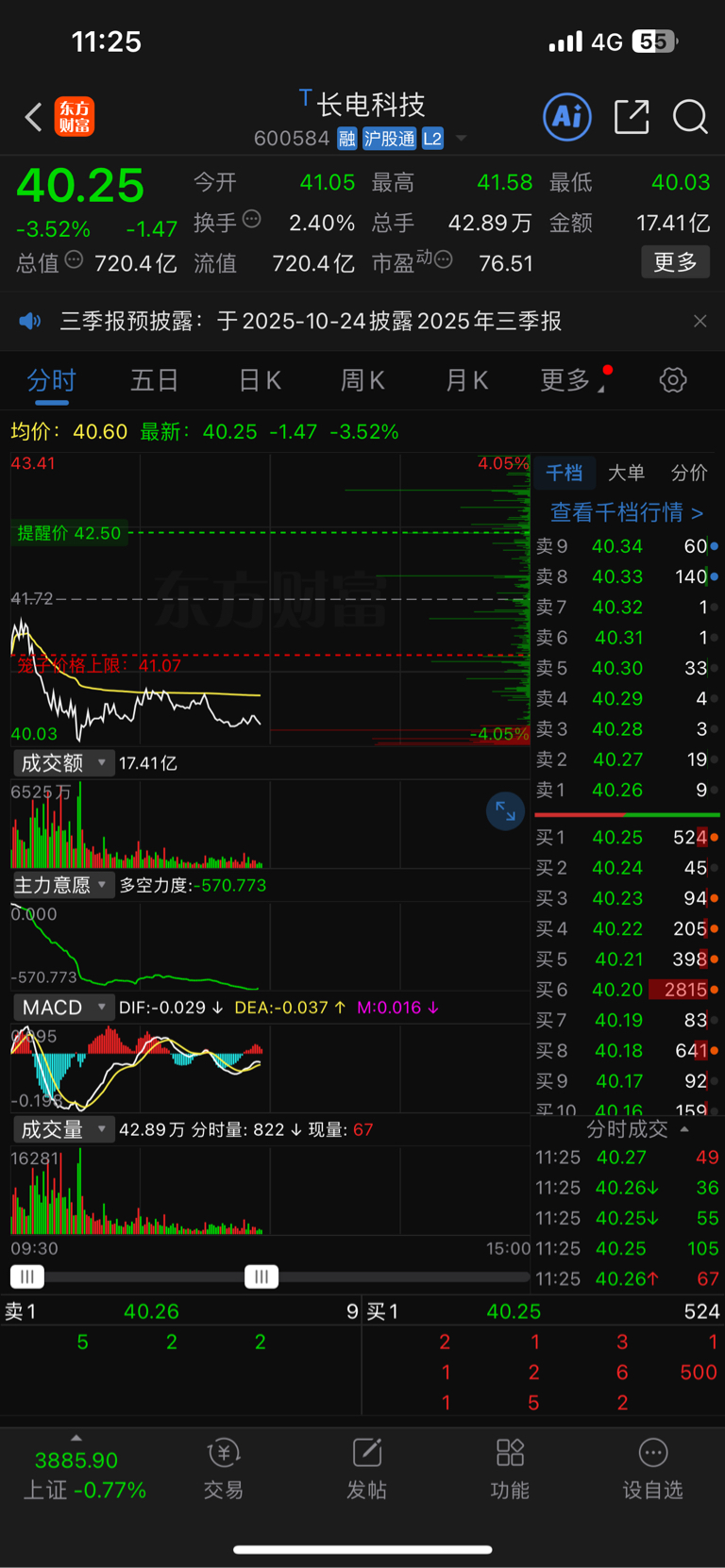The height and width of the screenshot is (1568, 725).
Task: Tap the announcement speaker icon
Action: coord(30,321)
